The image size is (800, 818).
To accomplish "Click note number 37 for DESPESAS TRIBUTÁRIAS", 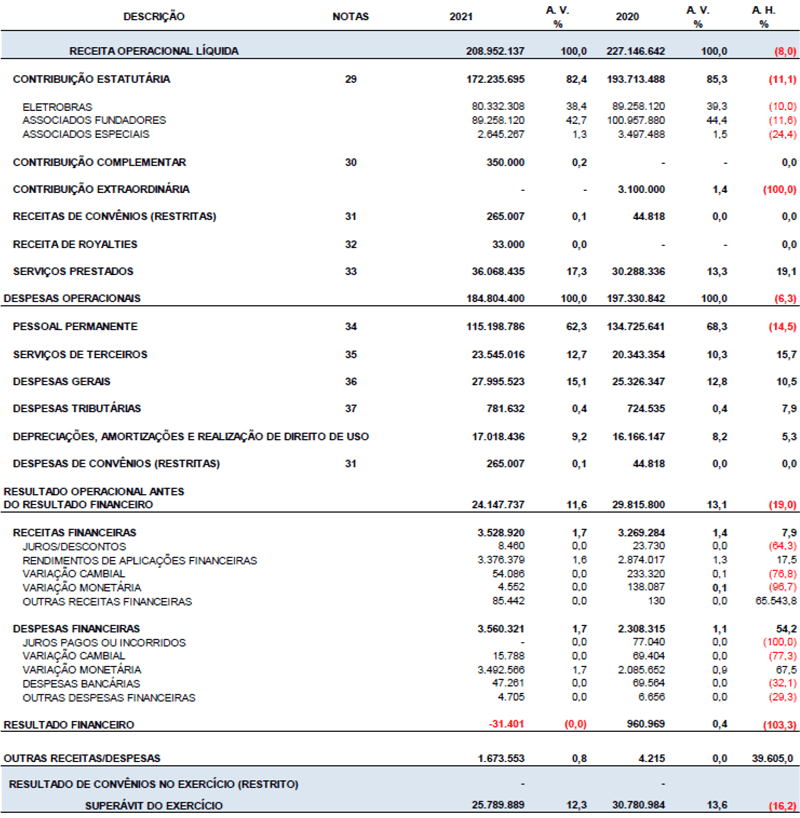I will [x=350, y=408].
